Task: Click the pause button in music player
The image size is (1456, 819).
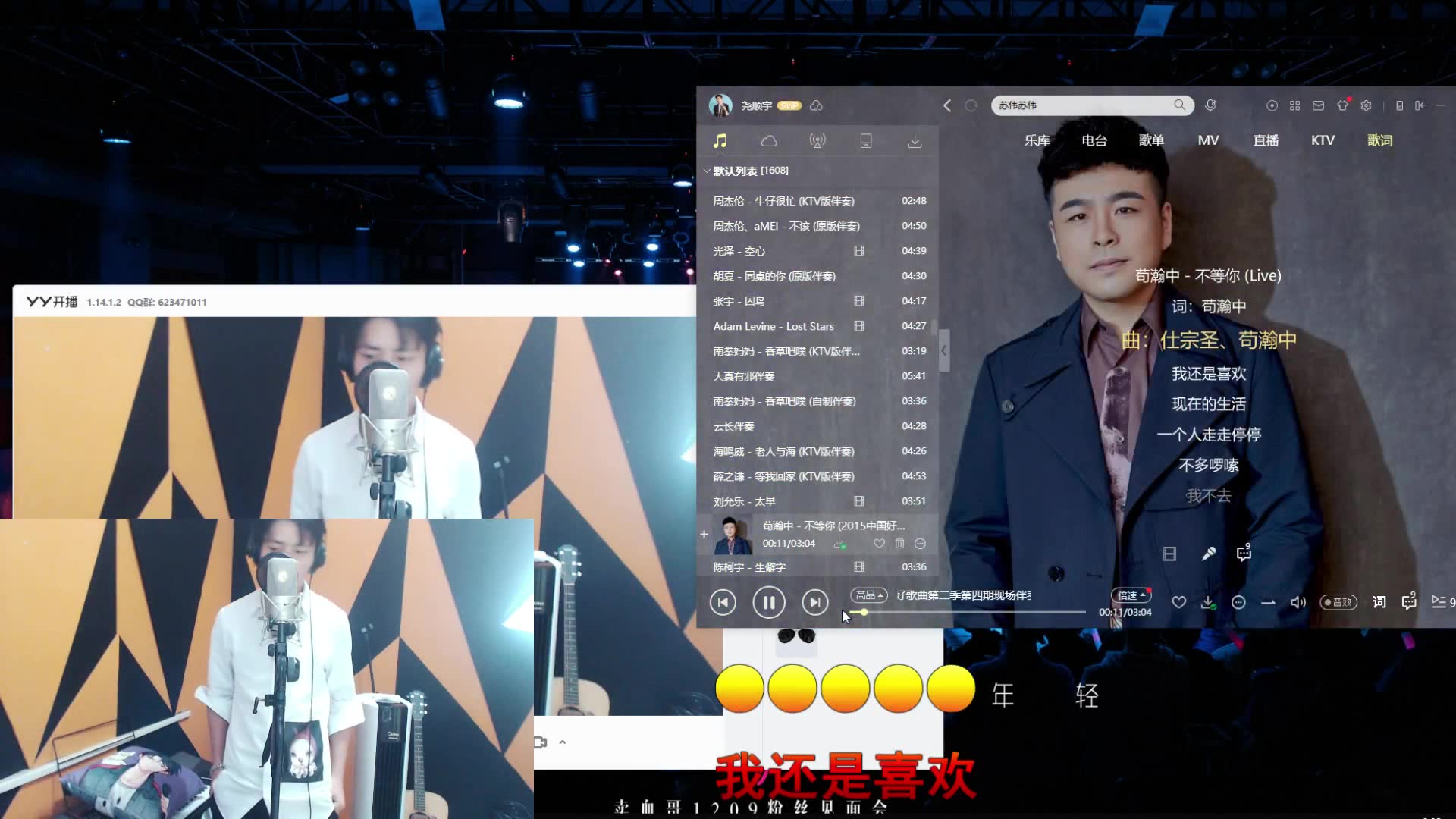Action: coord(768,601)
